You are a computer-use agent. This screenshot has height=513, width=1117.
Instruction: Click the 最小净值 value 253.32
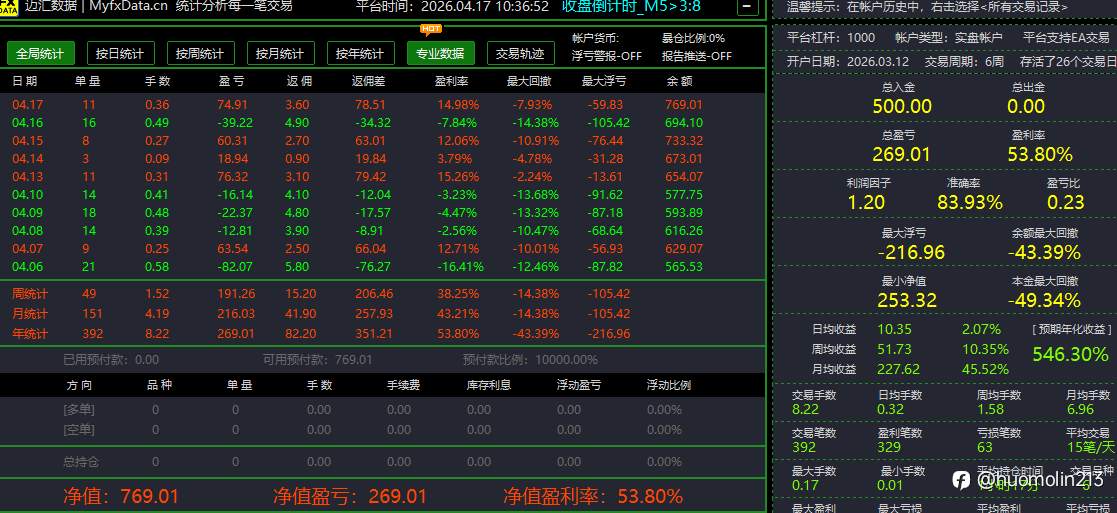(907, 300)
